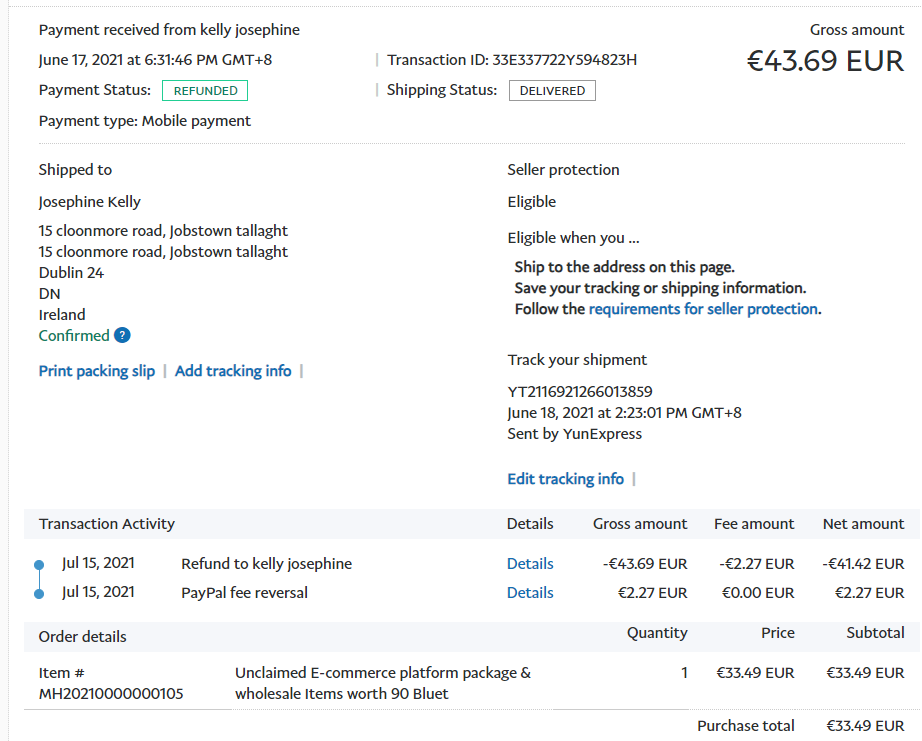Open Details for Refund to kelly josephine
Screen dimensions: 922x741
(x=530, y=564)
